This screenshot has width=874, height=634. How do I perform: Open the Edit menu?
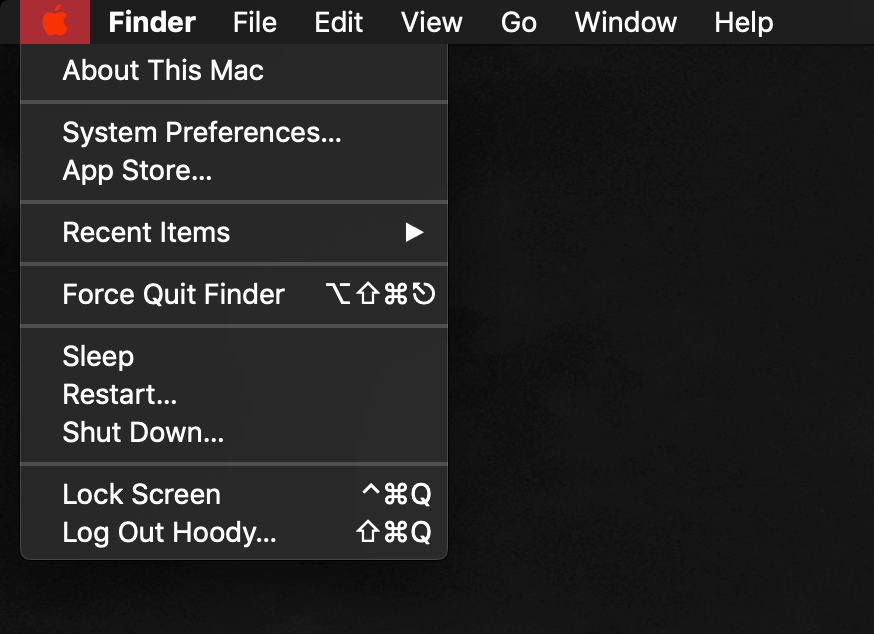click(339, 22)
